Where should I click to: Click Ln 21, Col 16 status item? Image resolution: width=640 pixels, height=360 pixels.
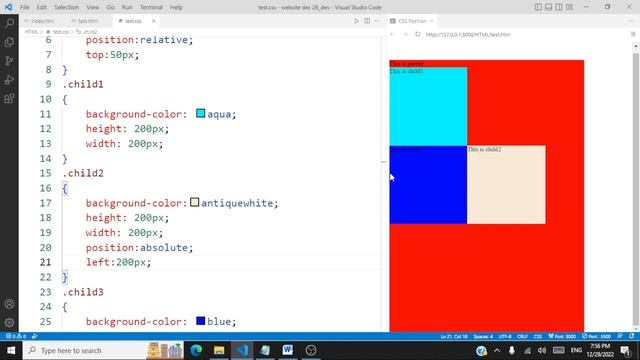tap(453, 336)
